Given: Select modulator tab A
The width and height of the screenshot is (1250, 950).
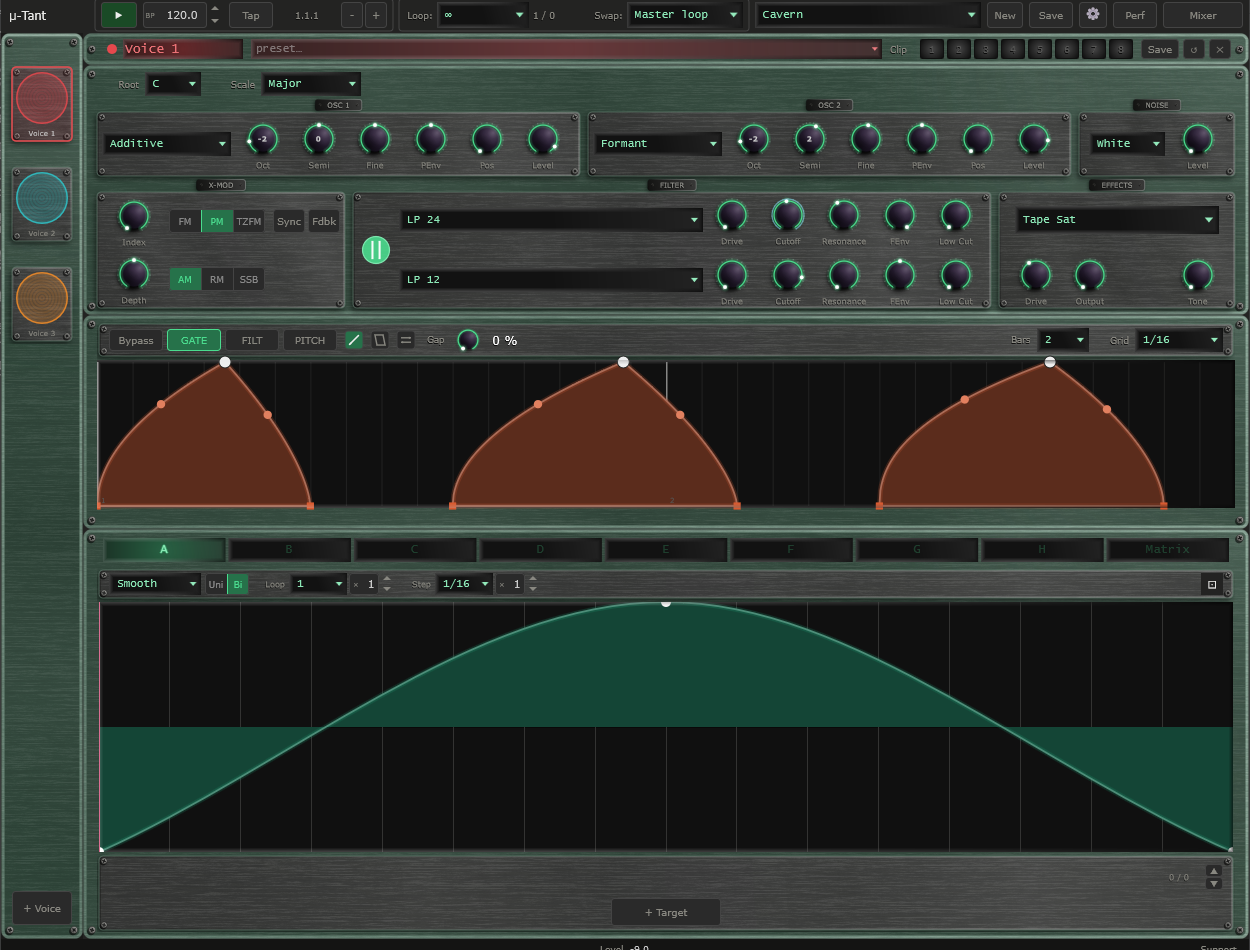Looking at the screenshot, I should coord(164,549).
